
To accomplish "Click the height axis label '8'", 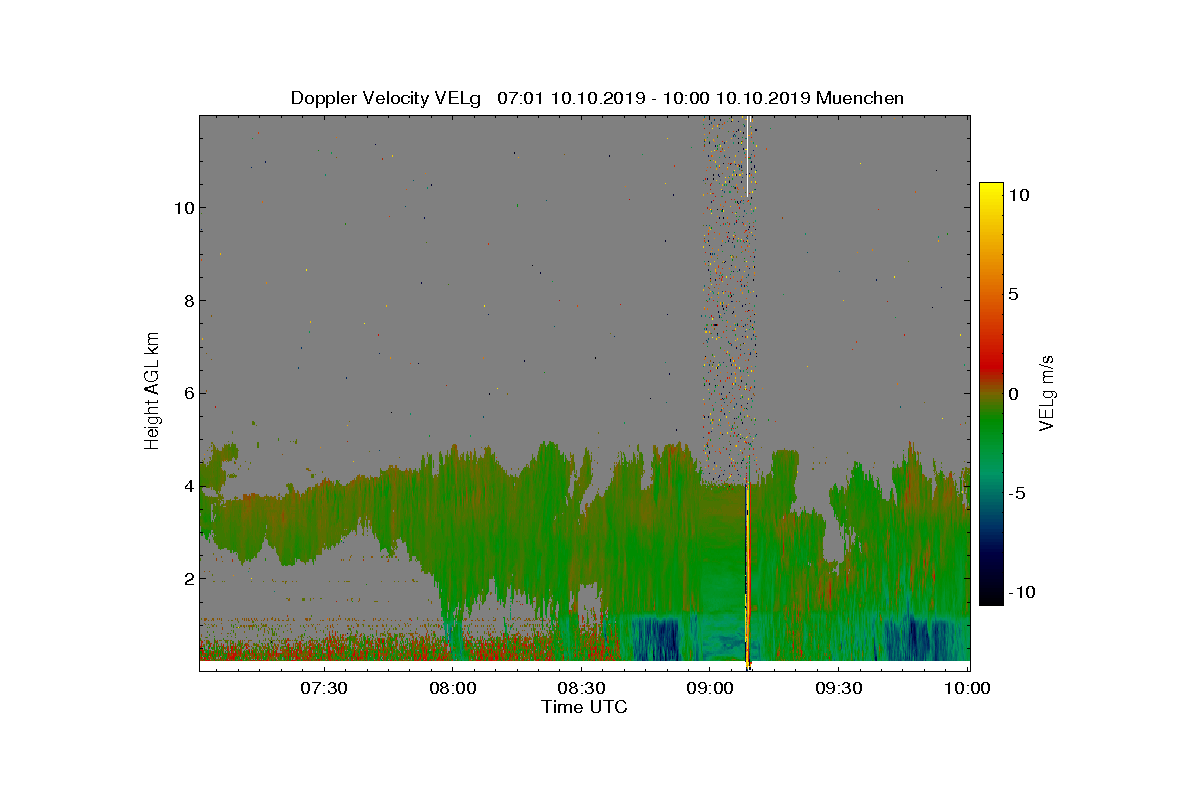I will (x=187, y=301).
